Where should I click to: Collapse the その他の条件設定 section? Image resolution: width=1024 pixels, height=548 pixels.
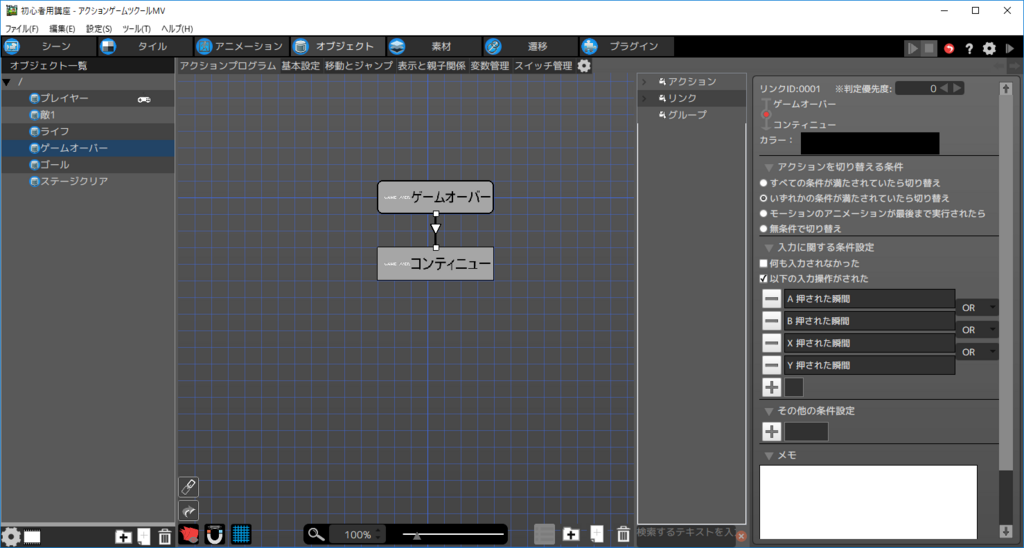(769, 411)
